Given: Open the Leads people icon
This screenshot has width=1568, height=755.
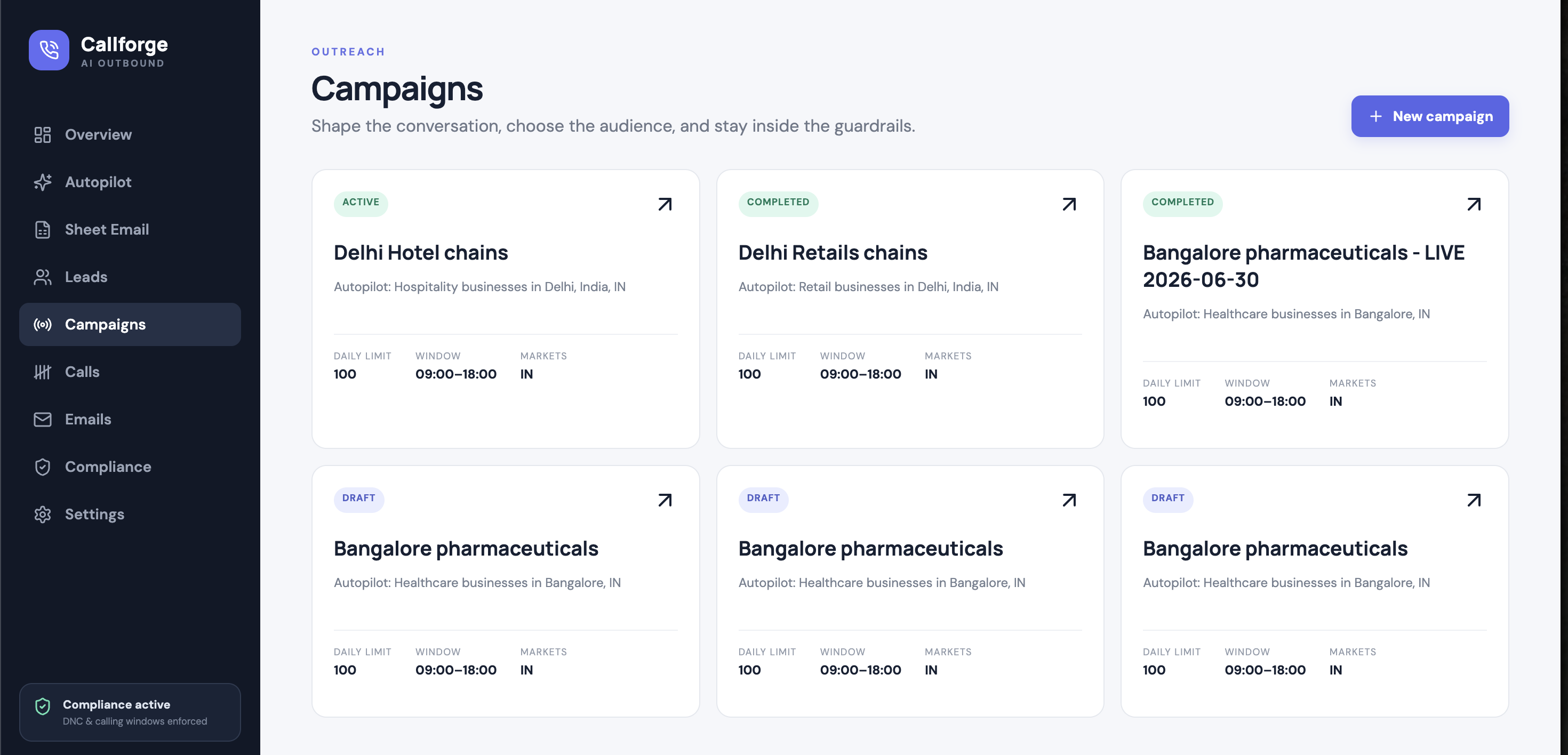Looking at the screenshot, I should 43,277.
